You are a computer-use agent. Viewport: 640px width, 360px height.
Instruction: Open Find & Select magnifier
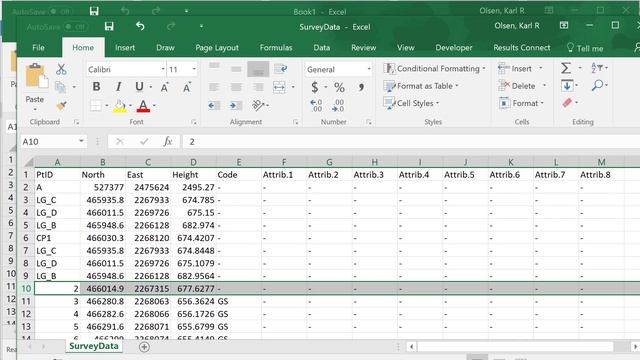coord(599,85)
